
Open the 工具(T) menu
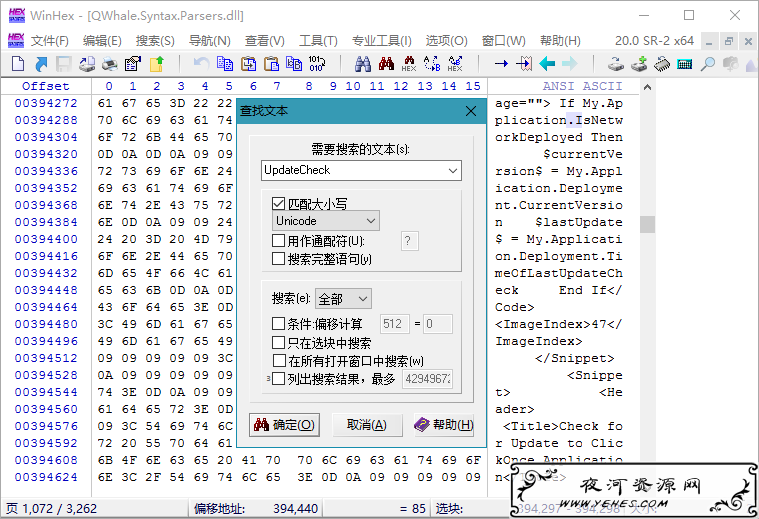318,41
